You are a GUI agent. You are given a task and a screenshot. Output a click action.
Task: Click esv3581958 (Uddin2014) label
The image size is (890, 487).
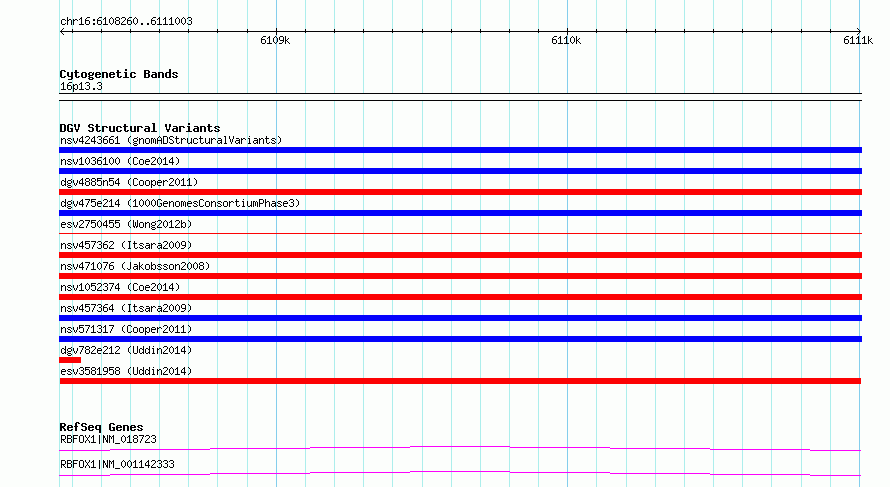(x=126, y=371)
